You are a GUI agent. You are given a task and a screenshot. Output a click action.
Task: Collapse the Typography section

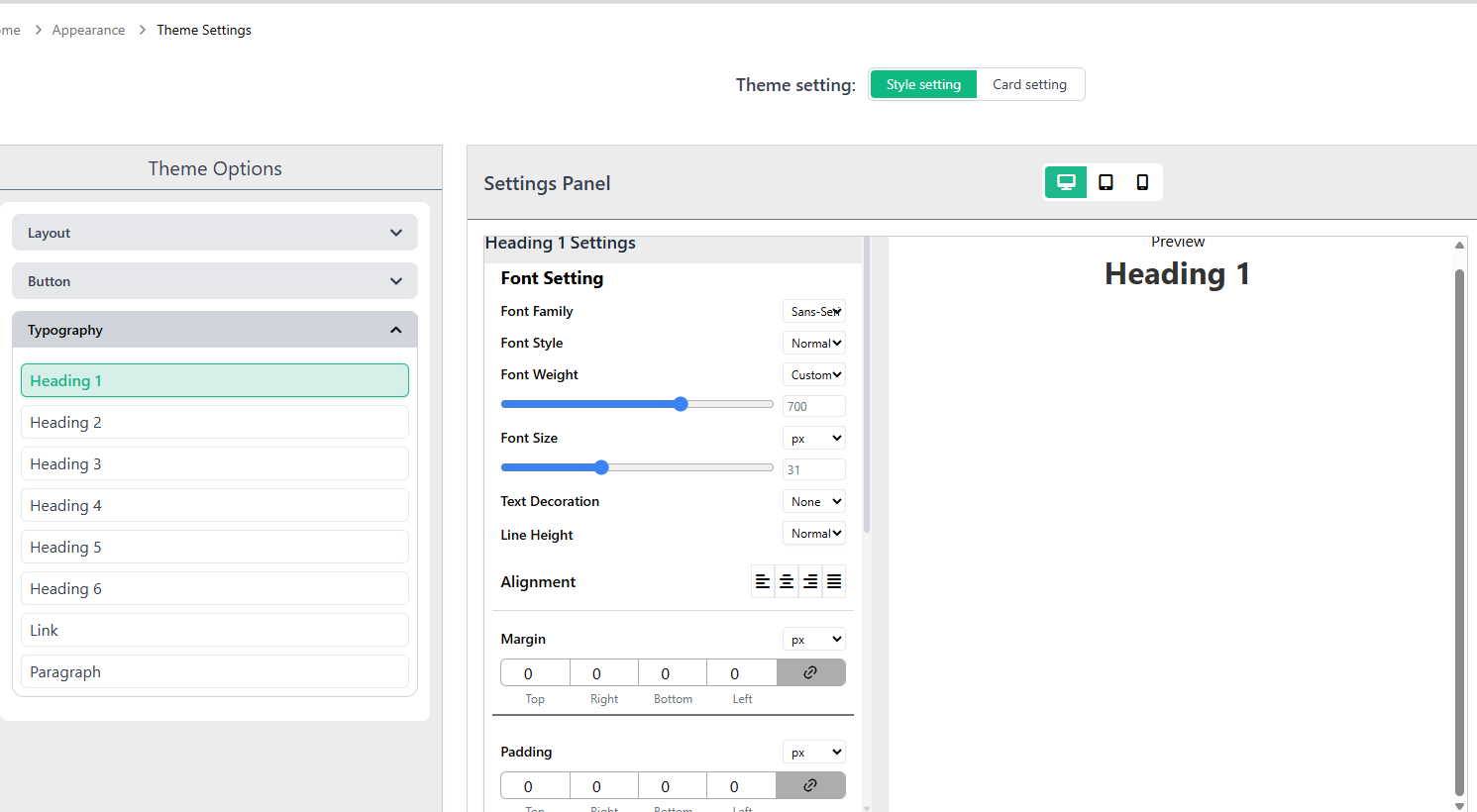pyautogui.click(x=215, y=330)
